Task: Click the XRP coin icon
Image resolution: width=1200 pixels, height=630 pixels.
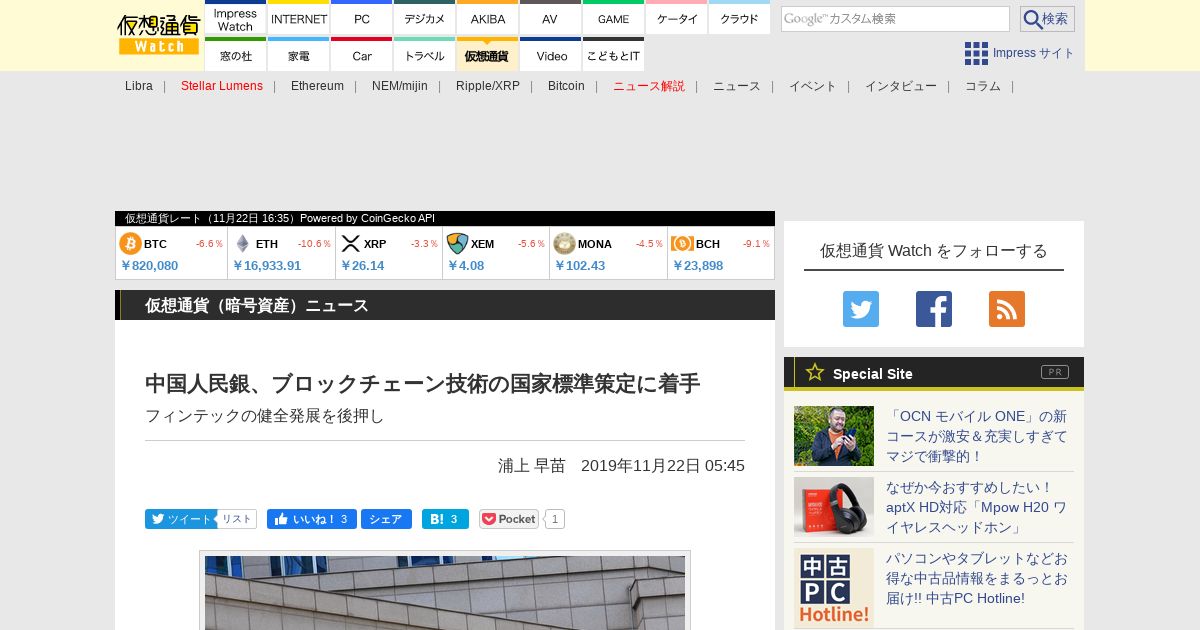Action: [x=350, y=244]
